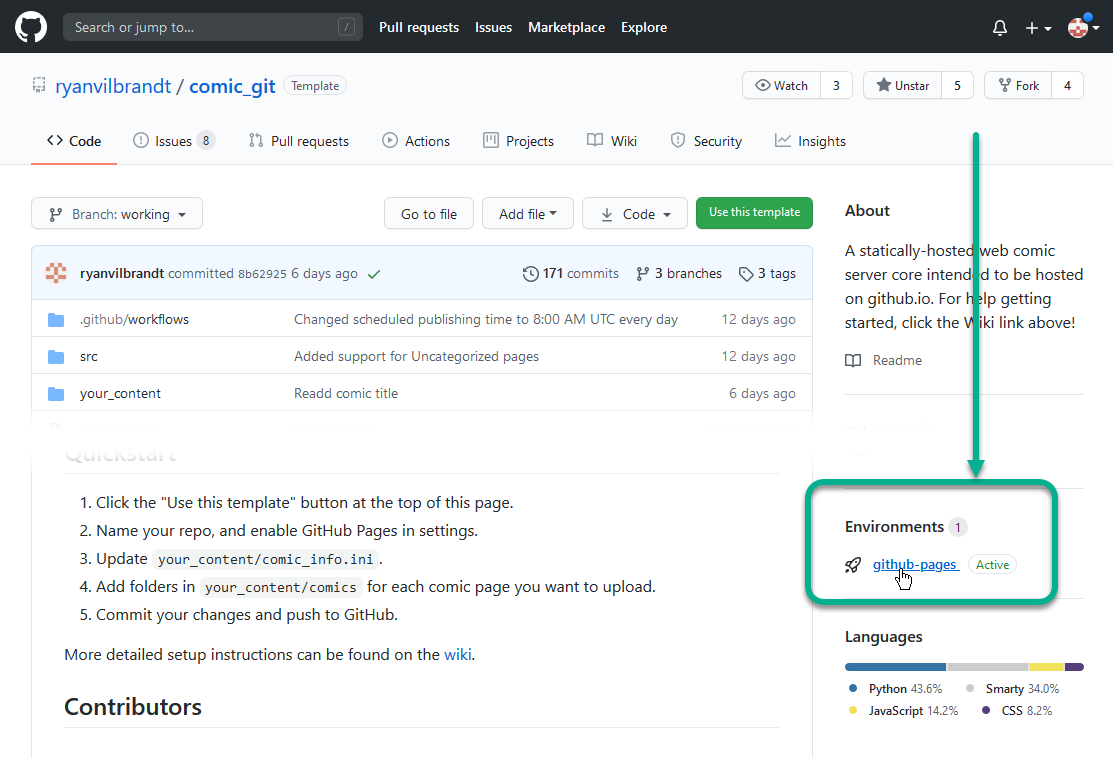Click the Active status badge

pos(992,565)
